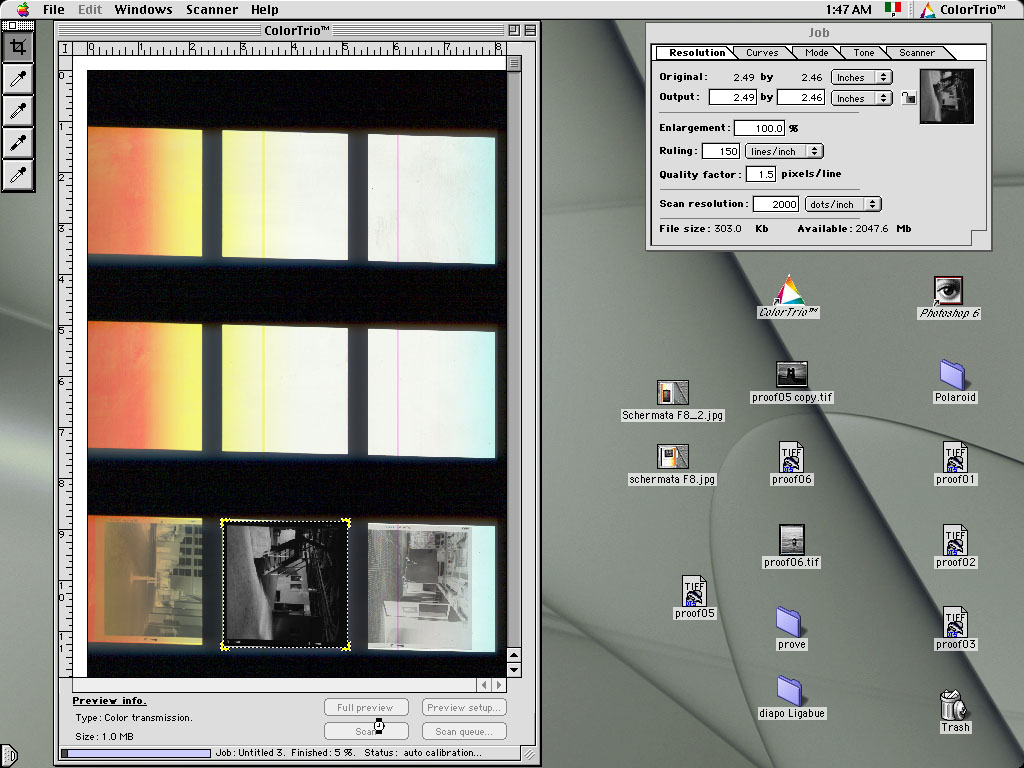1024x768 pixels.
Task: Select the crop tool in the toolbox
Action: pyautogui.click(x=19, y=46)
